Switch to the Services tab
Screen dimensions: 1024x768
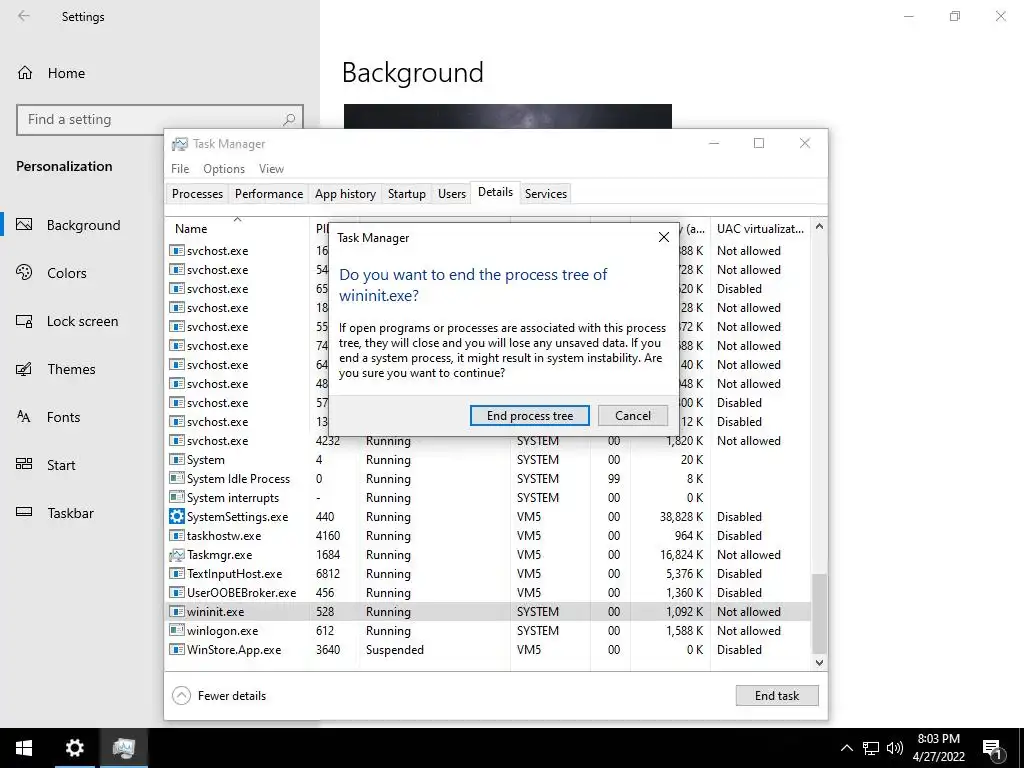[x=546, y=194]
